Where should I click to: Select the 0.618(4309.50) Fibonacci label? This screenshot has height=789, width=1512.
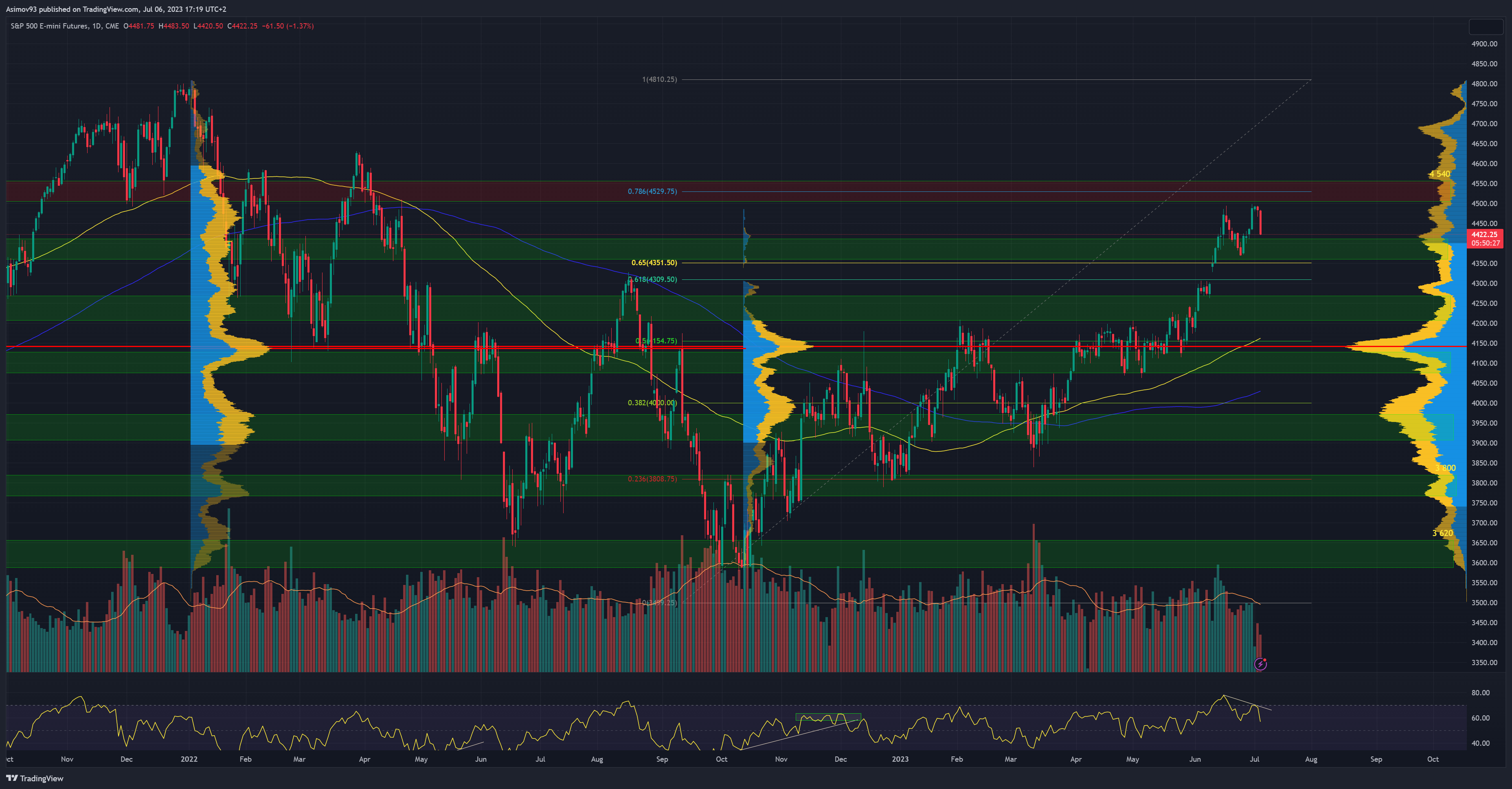[653, 279]
